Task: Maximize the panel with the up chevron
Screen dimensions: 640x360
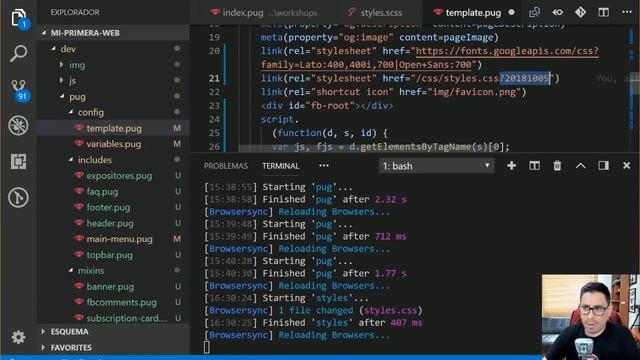Action: point(580,166)
